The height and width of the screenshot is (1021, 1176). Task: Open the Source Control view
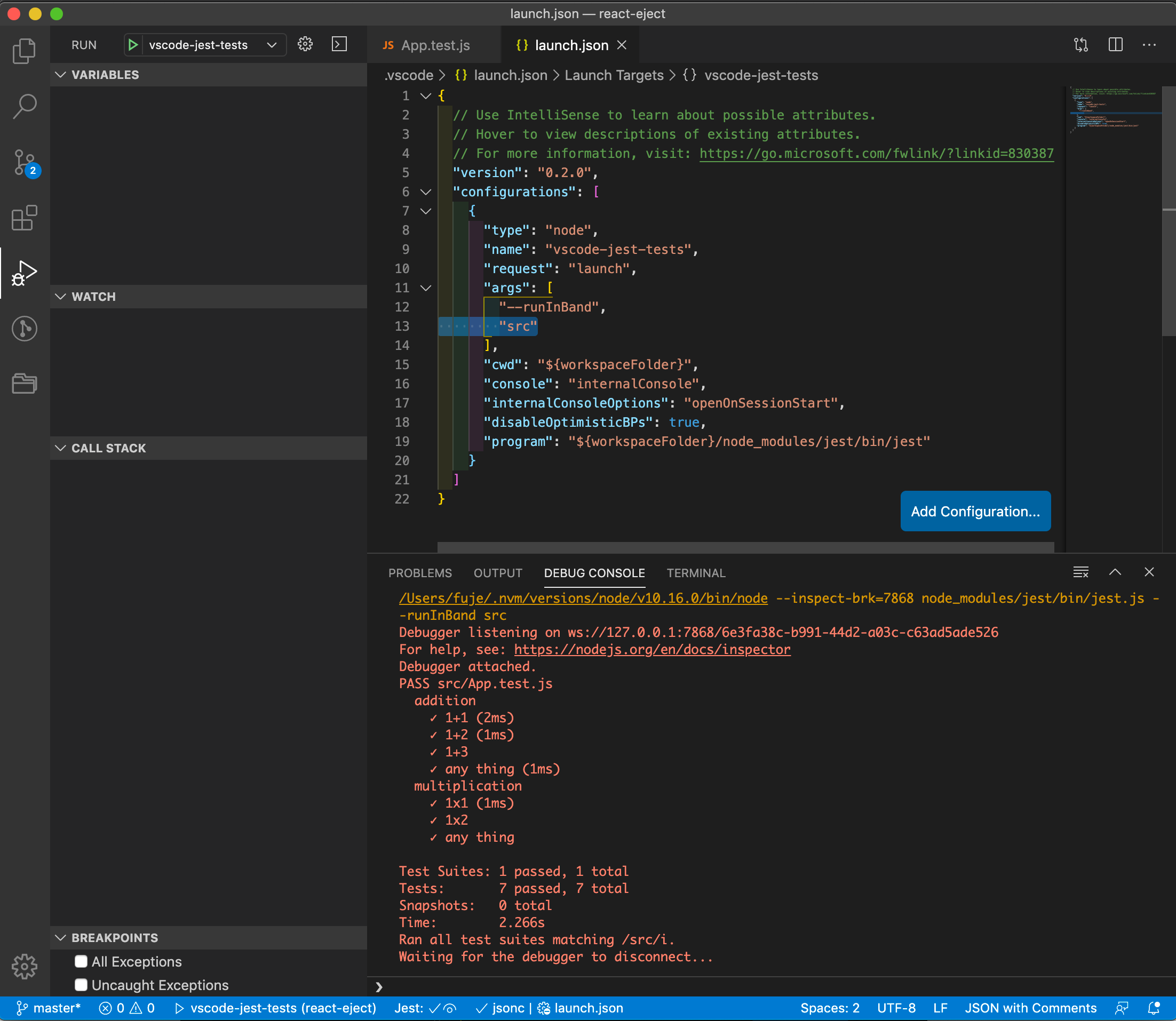pyautogui.click(x=24, y=162)
